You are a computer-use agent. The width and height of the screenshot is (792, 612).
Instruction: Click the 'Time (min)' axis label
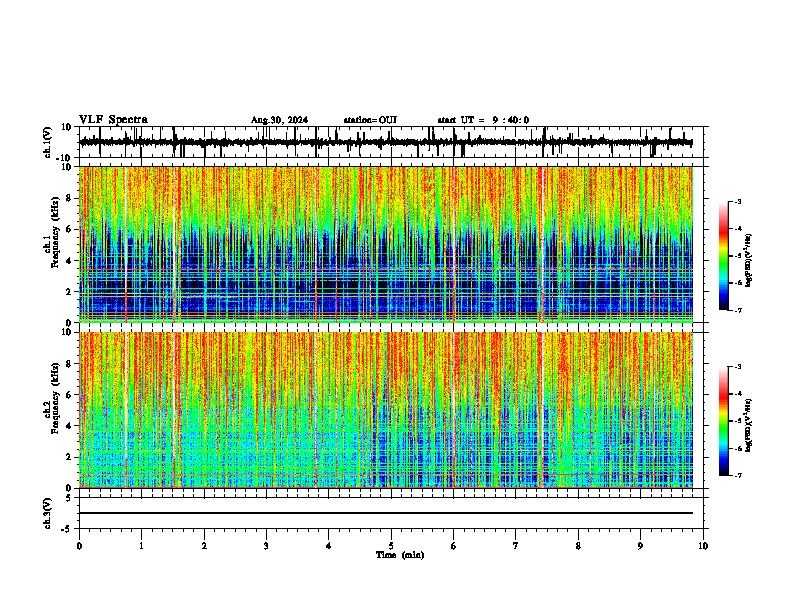(x=400, y=555)
